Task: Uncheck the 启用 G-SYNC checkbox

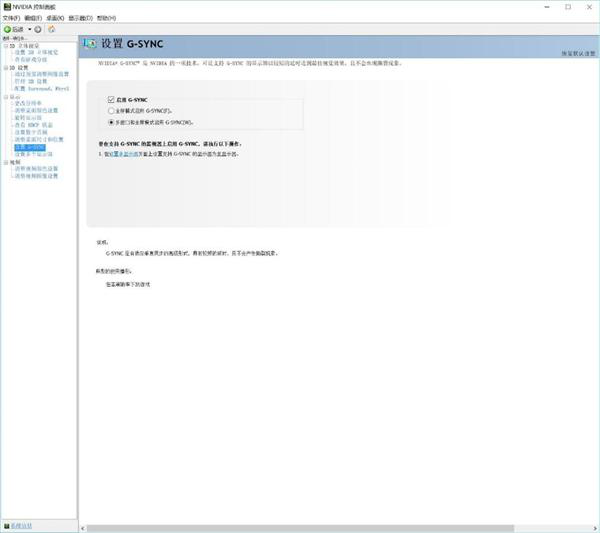Action: pos(111,100)
